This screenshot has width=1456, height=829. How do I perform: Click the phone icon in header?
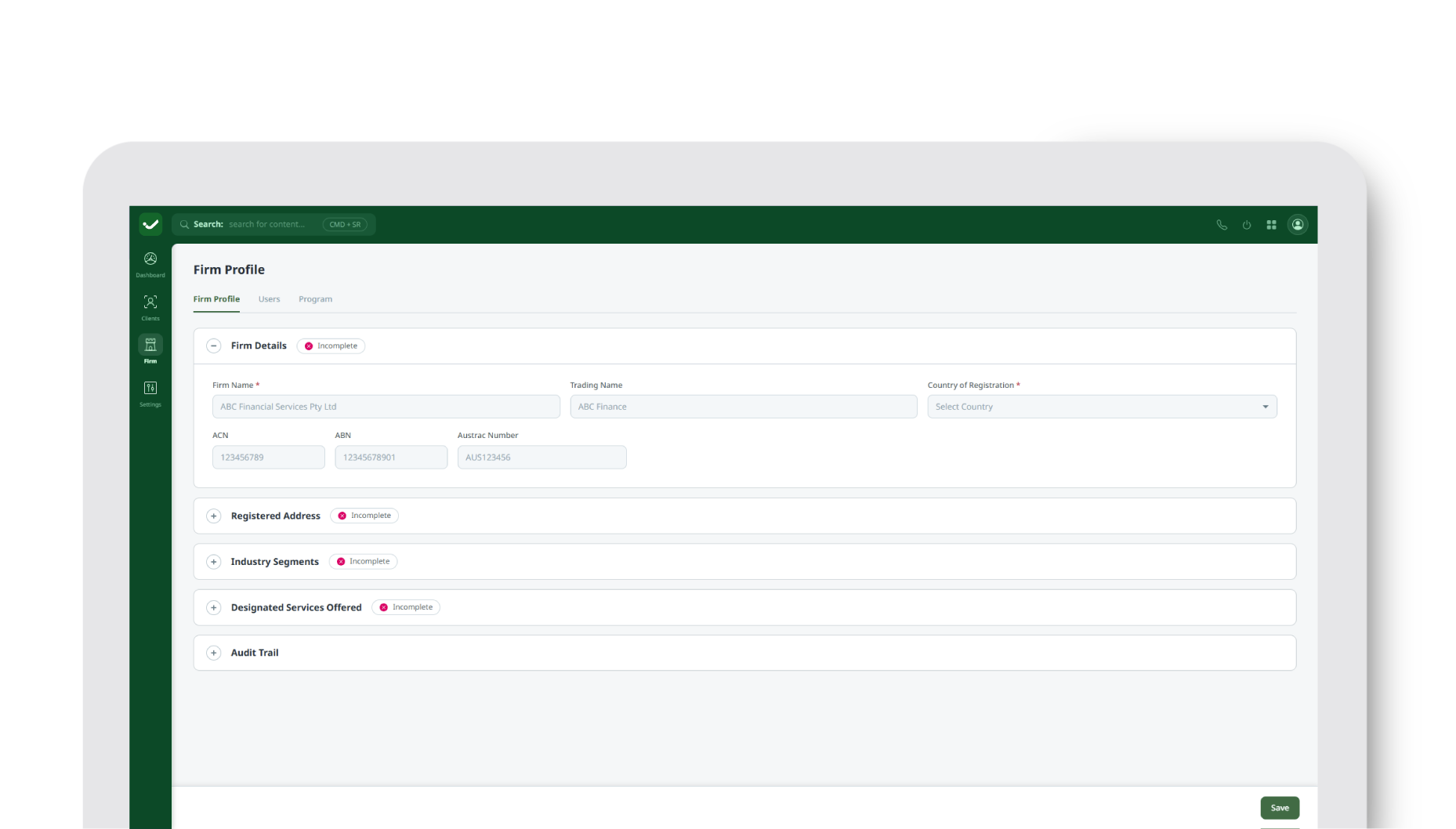1222,225
